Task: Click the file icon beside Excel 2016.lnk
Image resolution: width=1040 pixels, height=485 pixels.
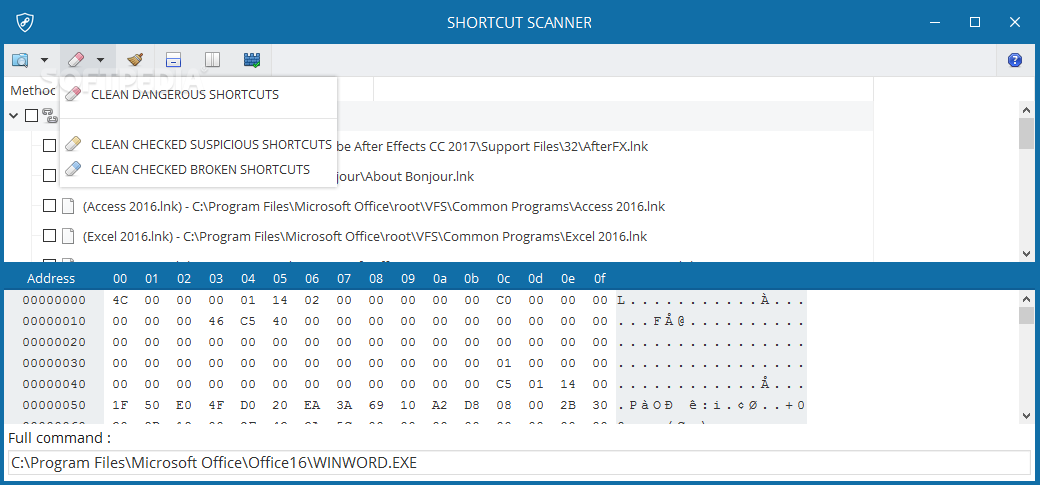Action: [67, 236]
